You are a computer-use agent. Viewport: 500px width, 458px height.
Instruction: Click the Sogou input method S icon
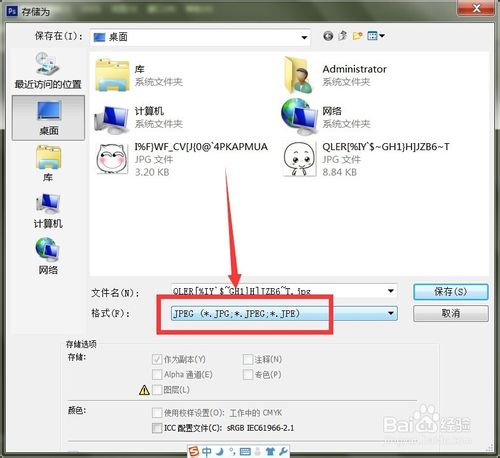(194, 451)
